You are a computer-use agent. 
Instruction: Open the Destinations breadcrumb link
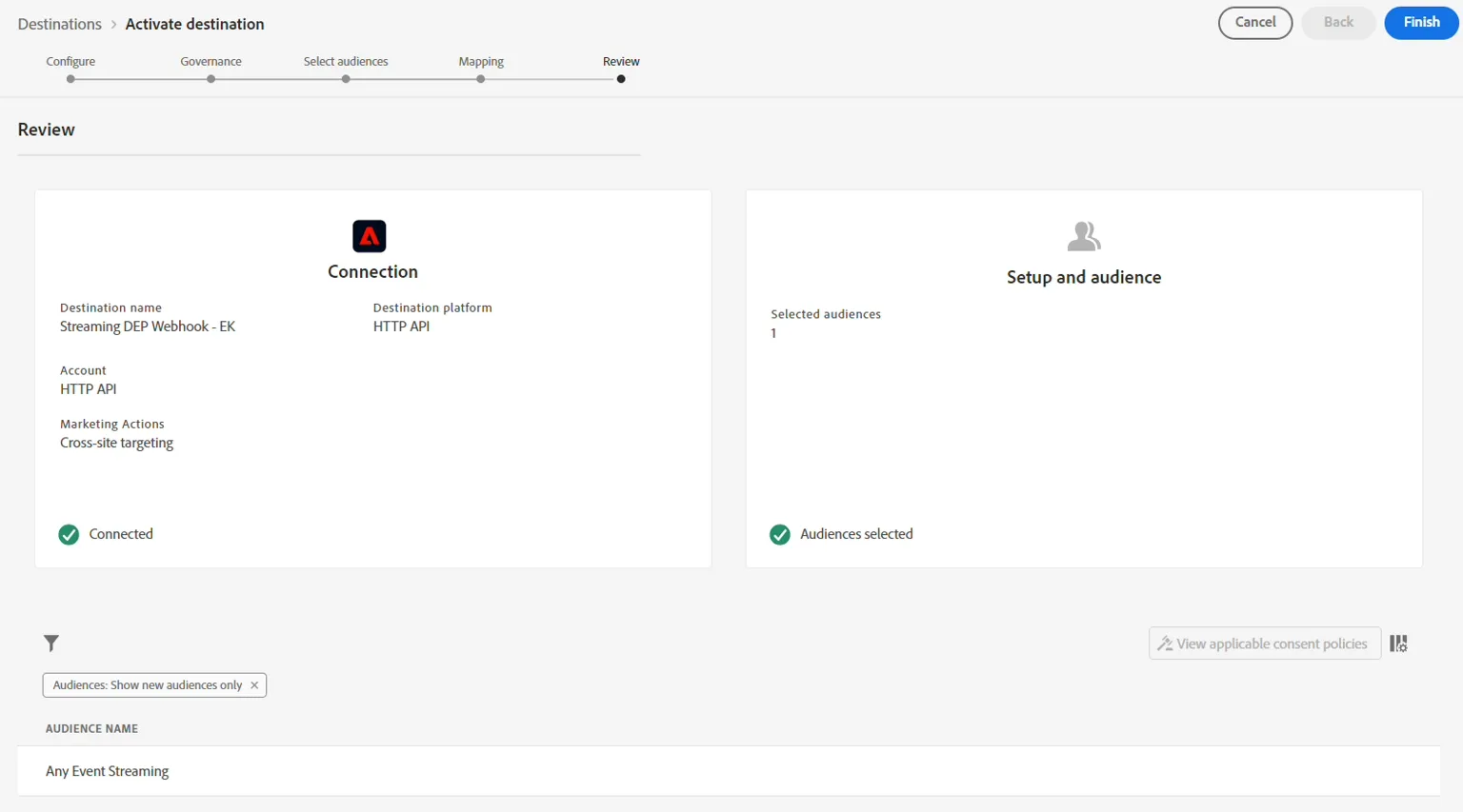coord(60,24)
